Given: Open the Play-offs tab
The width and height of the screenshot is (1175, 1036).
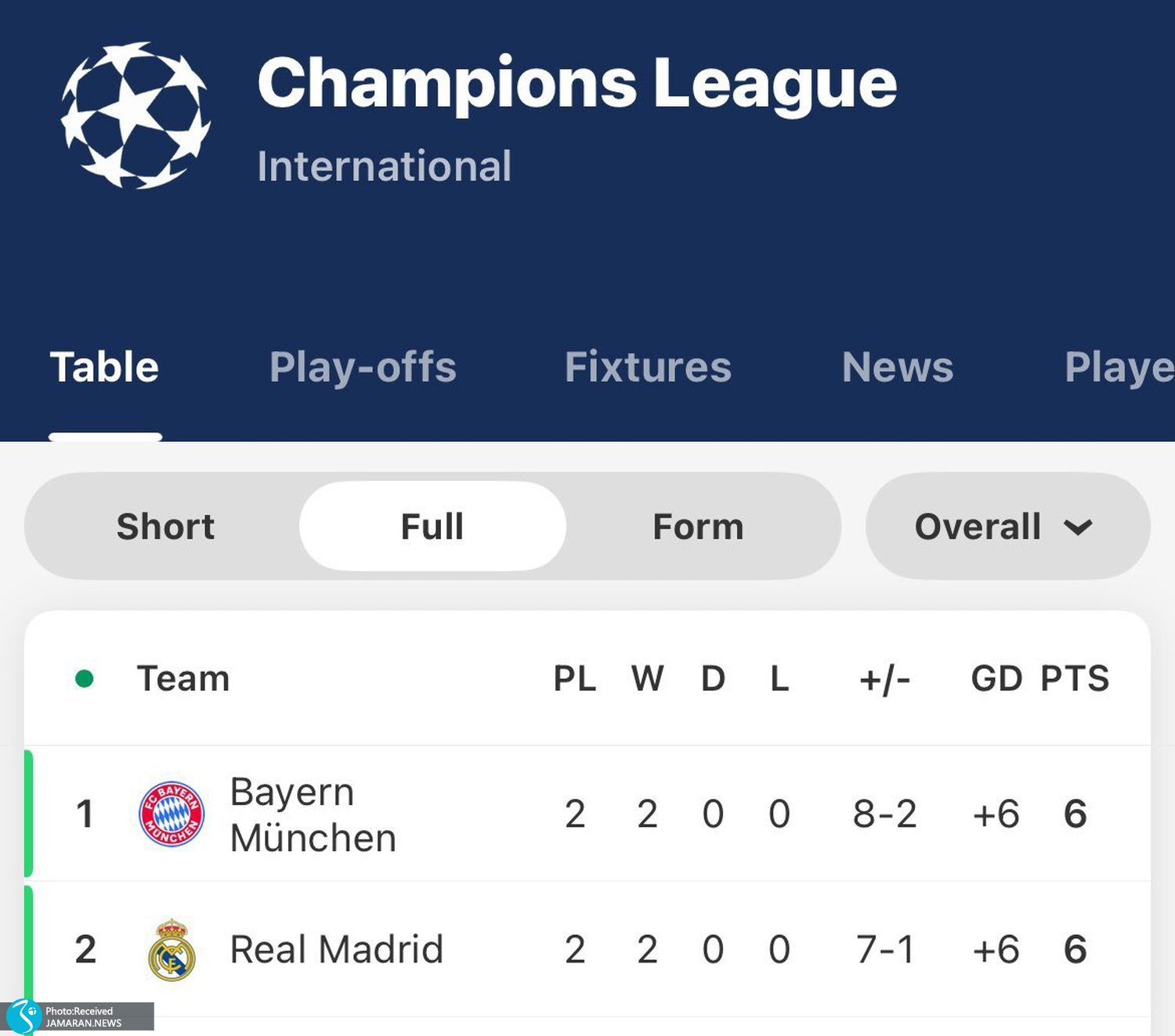Looking at the screenshot, I should click(363, 367).
